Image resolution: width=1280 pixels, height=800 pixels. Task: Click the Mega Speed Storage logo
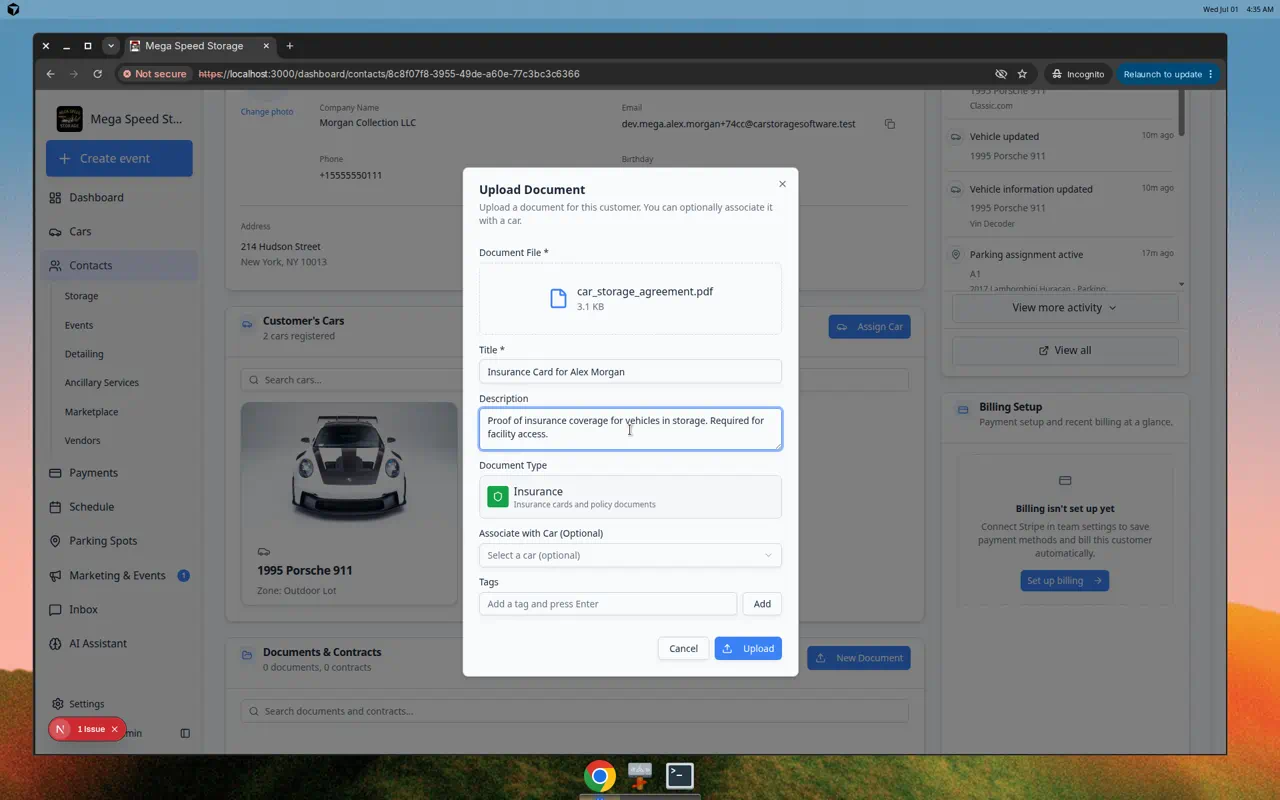click(70, 119)
